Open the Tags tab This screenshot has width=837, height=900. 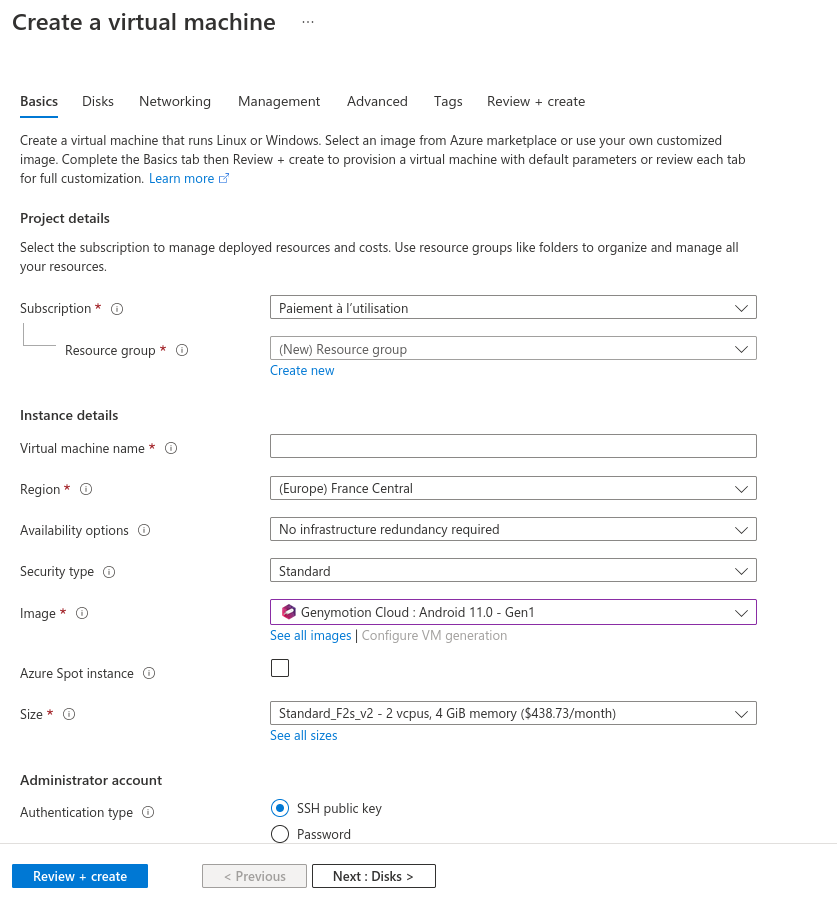[447, 101]
